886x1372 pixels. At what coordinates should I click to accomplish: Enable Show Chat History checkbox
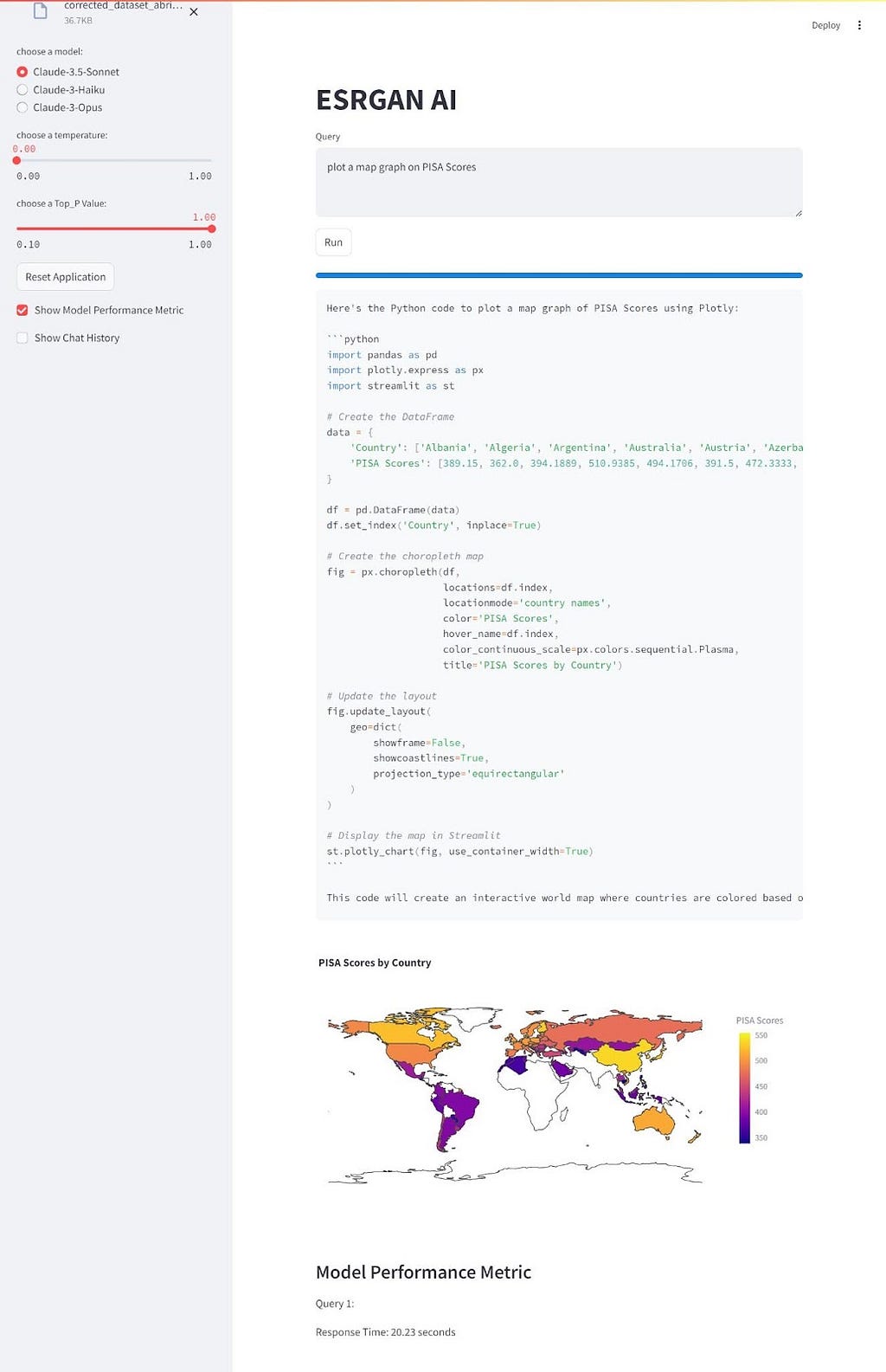pos(22,338)
